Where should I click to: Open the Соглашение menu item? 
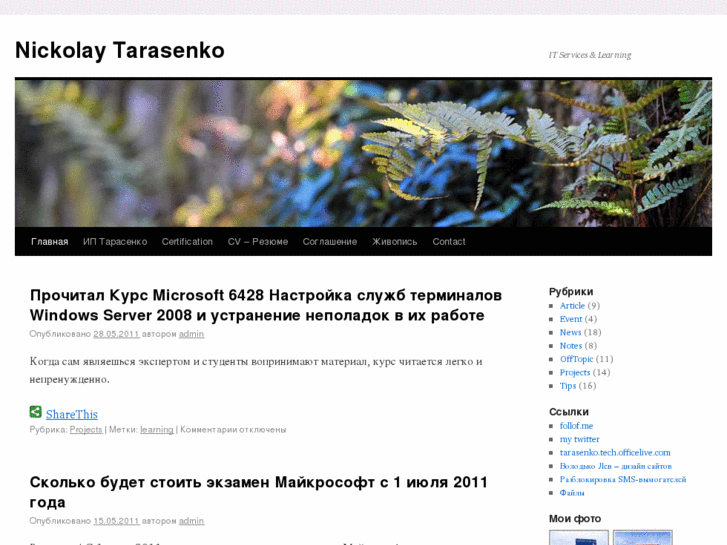[x=330, y=242]
